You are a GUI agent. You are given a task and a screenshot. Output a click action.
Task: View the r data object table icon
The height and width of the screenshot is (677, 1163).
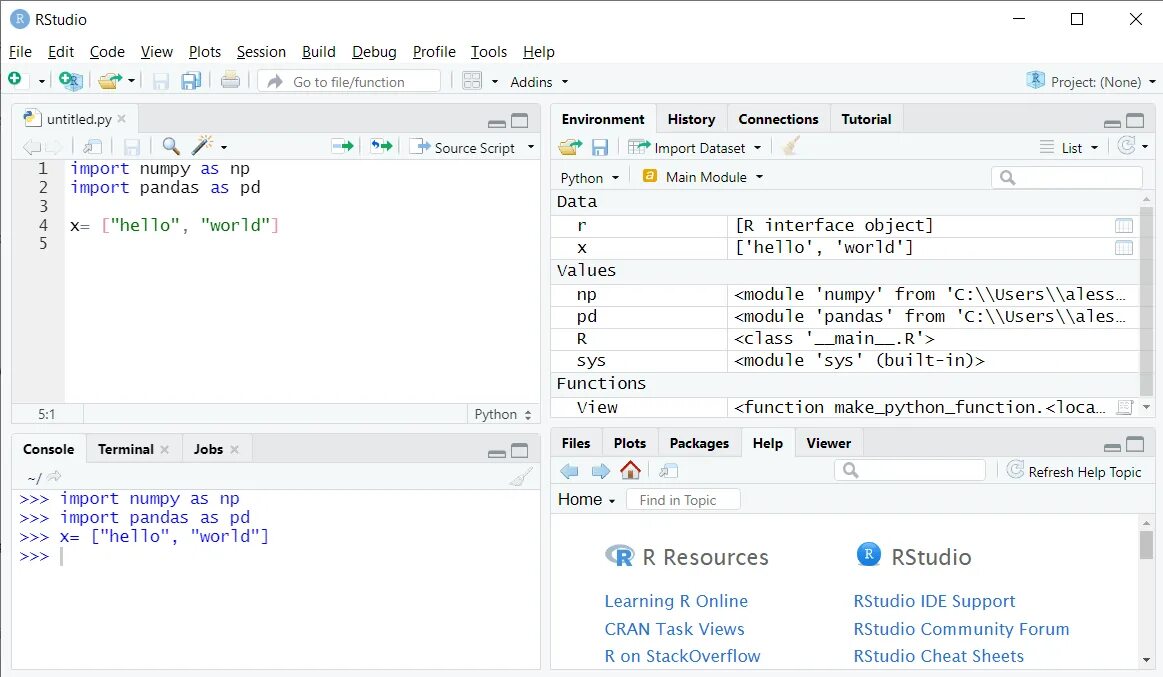pyautogui.click(x=1124, y=225)
